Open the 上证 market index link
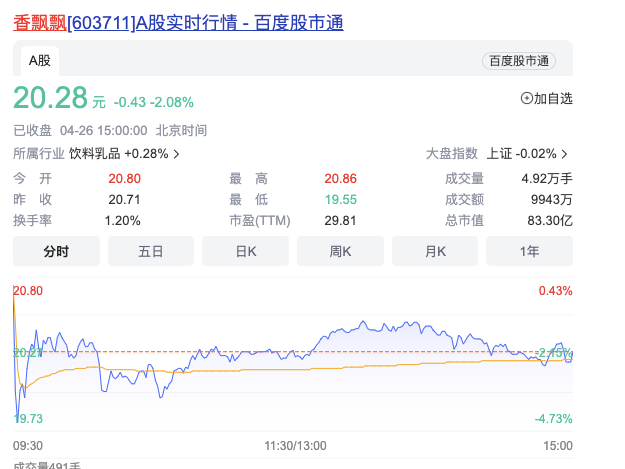 click(x=498, y=154)
